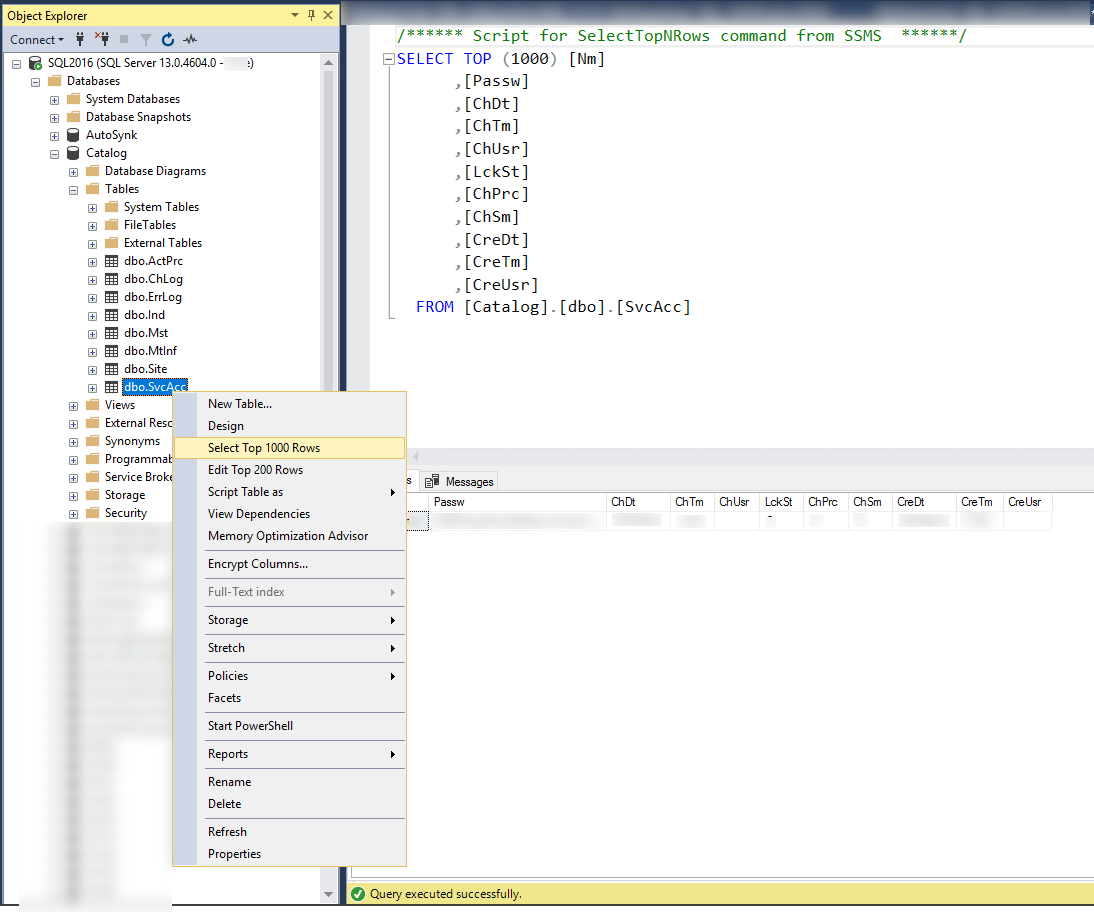Refresh the Object Explorer using toolbar icon
The height and width of the screenshot is (912, 1094).
click(x=168, y=40)
